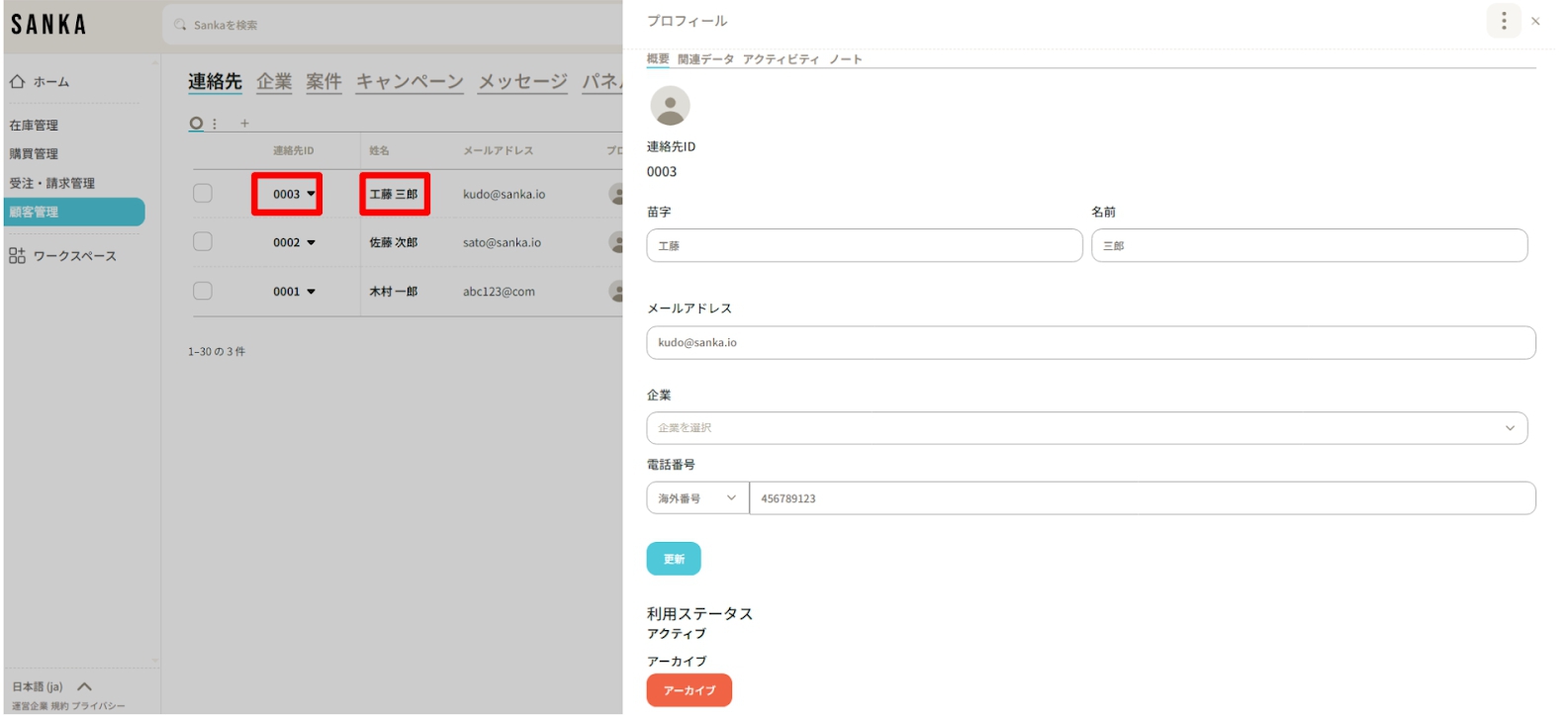
Task: Open the three-dot menu in profile panel
Action: pos(1503,21)
